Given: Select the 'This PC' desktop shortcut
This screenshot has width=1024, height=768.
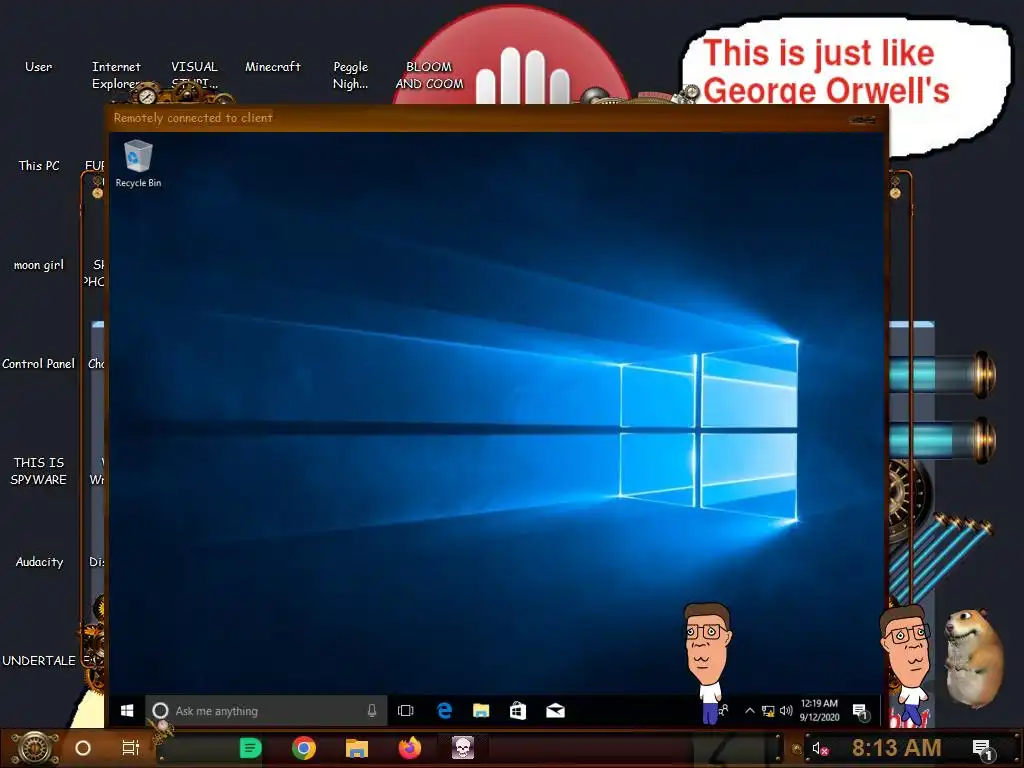Looking at the screenshot, I should click(x=39, y=165).
